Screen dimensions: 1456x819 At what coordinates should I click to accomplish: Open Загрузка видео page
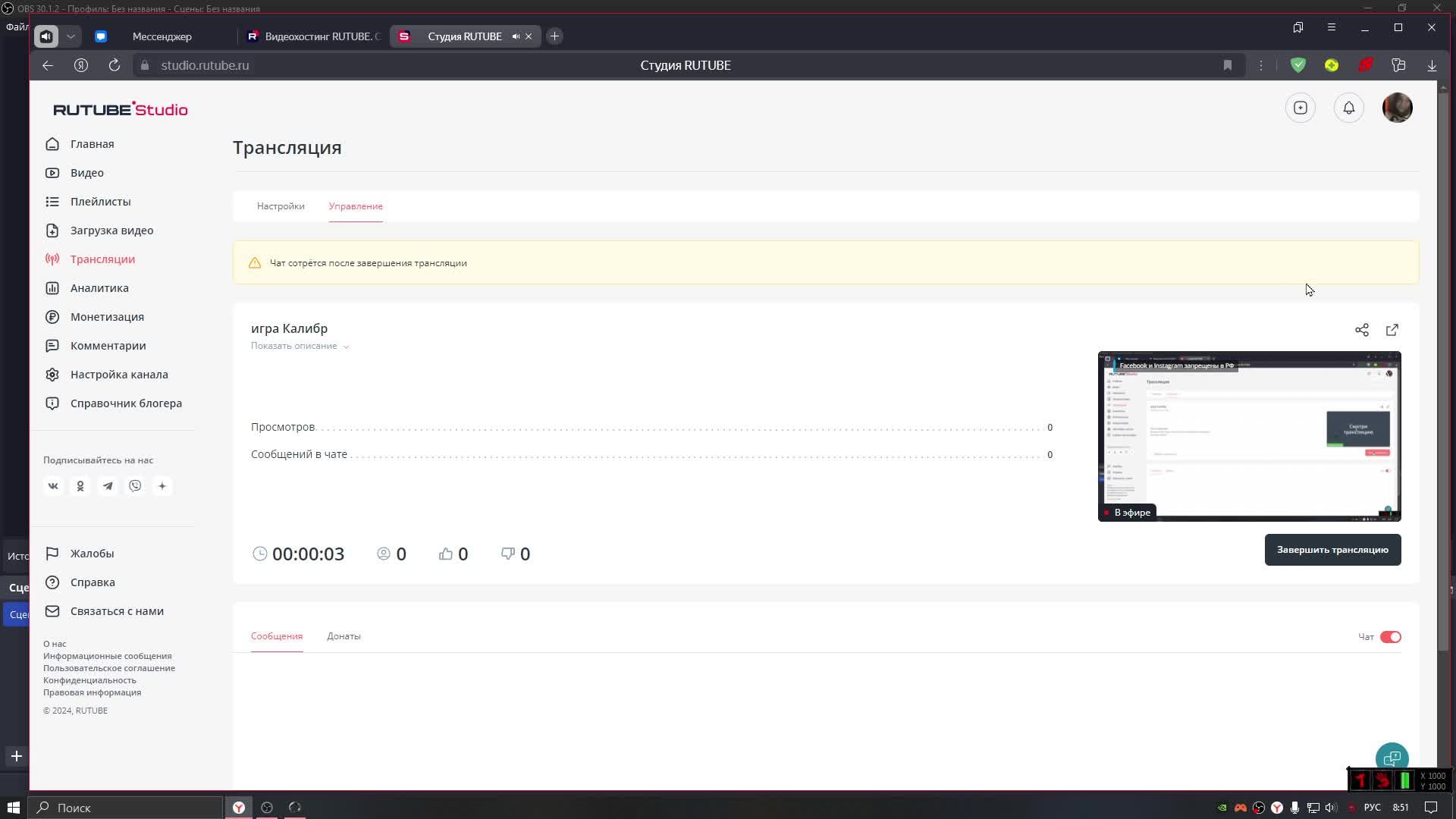click(x=99, y=231)
